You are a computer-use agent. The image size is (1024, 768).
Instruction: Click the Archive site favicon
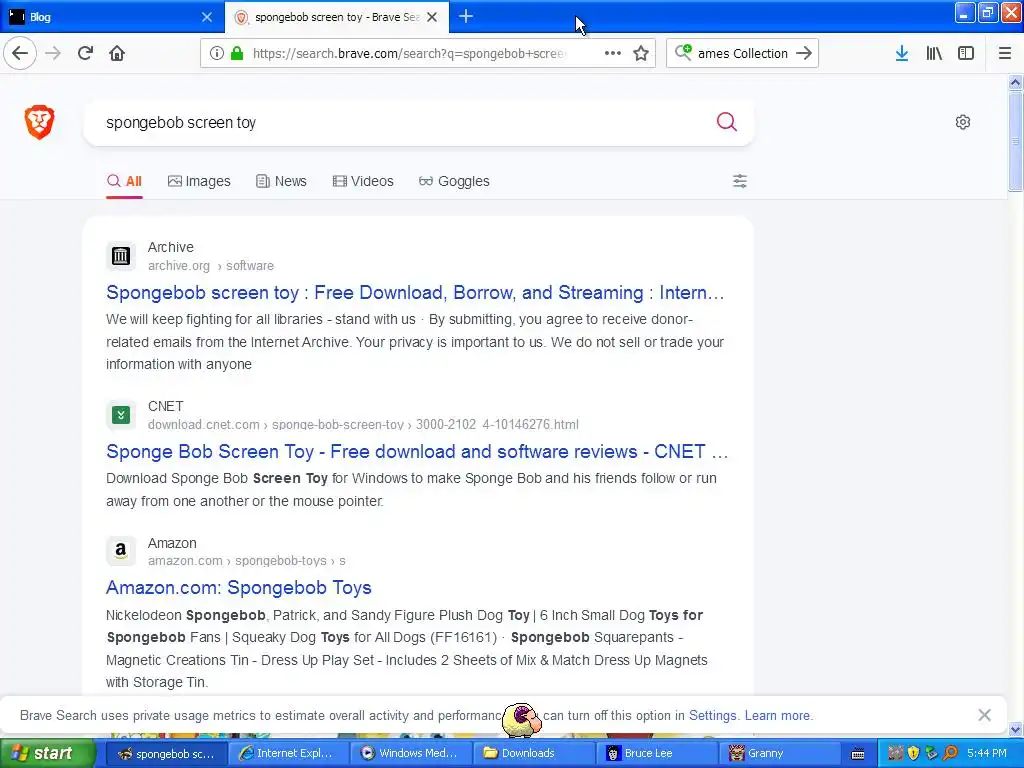121,256
